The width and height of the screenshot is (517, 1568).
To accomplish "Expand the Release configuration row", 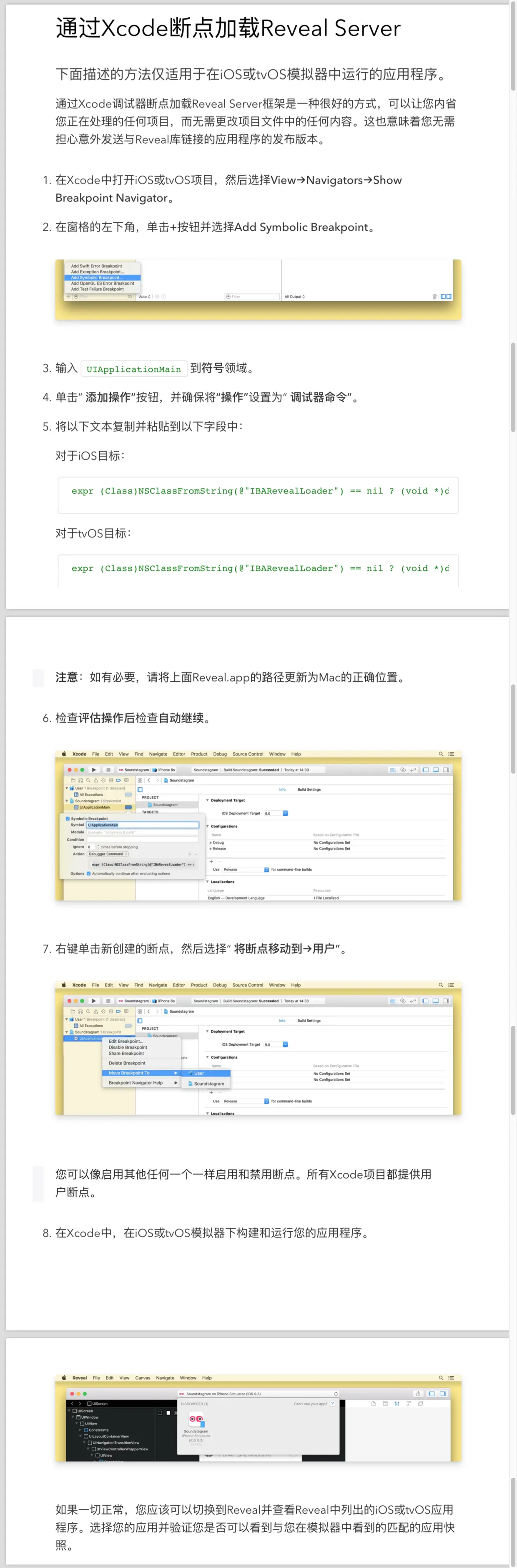I will point(211,849).
